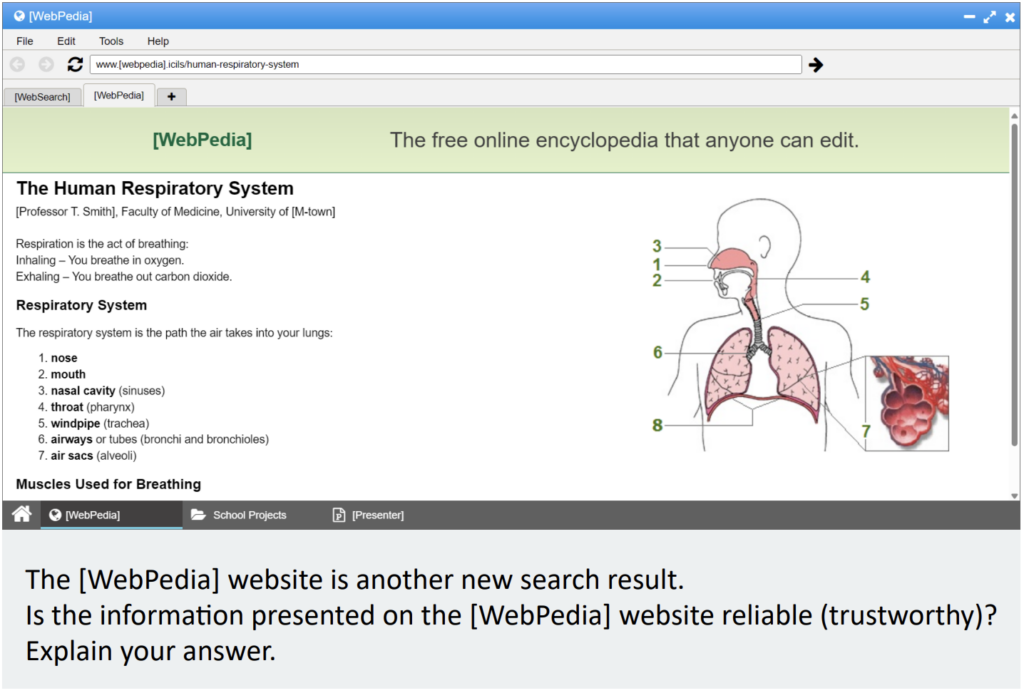Expand the Tools menu
The height and width of the screenshot is (693, 1024).
111,41
